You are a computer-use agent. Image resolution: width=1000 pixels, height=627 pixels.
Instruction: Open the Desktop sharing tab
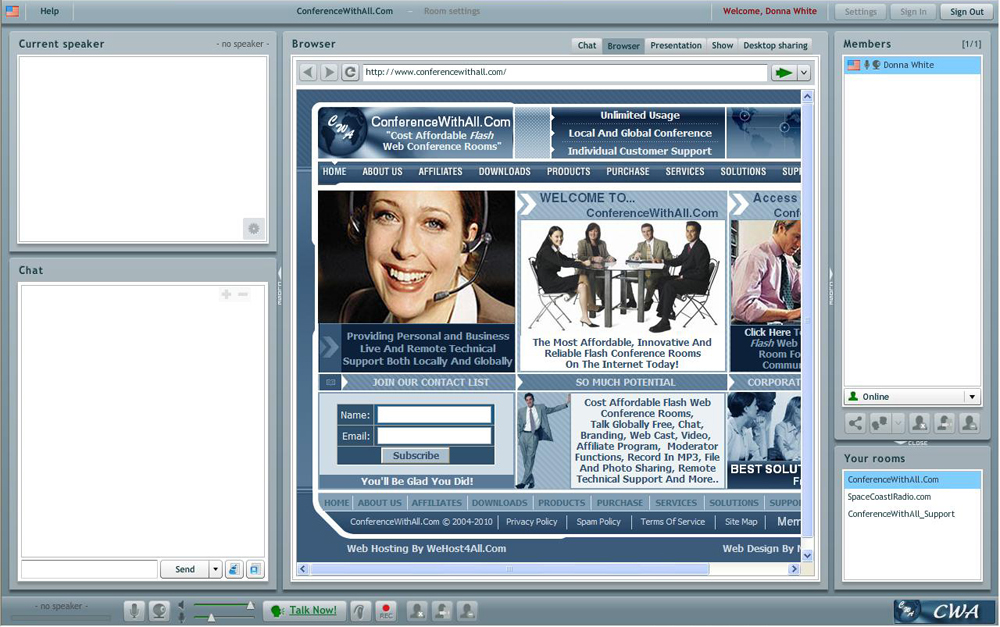click(x=775, y=45)
